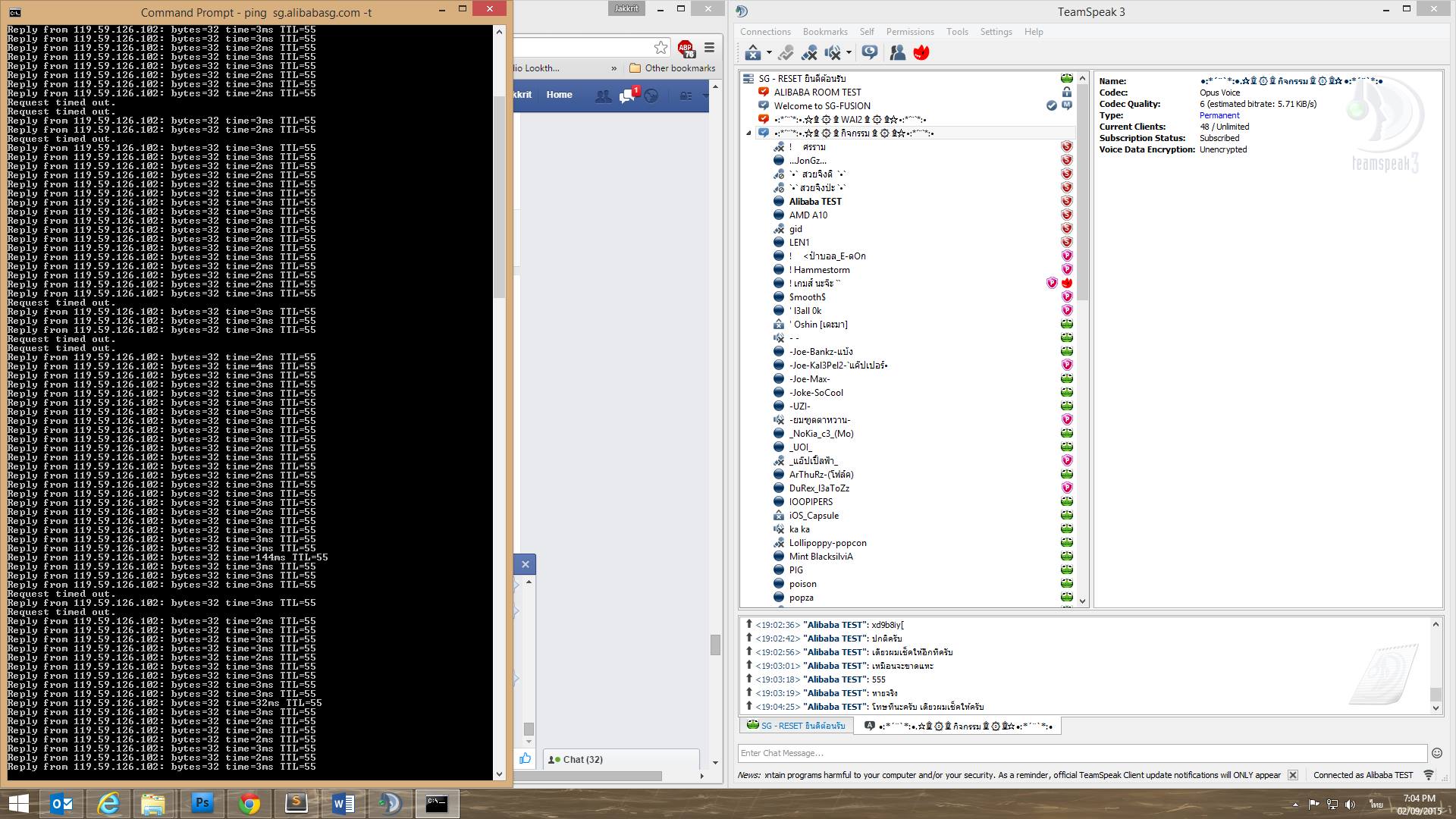Open the Permissions menu
The height and width of the screenshot is (819, 1456).
click(x=909, y=32)
